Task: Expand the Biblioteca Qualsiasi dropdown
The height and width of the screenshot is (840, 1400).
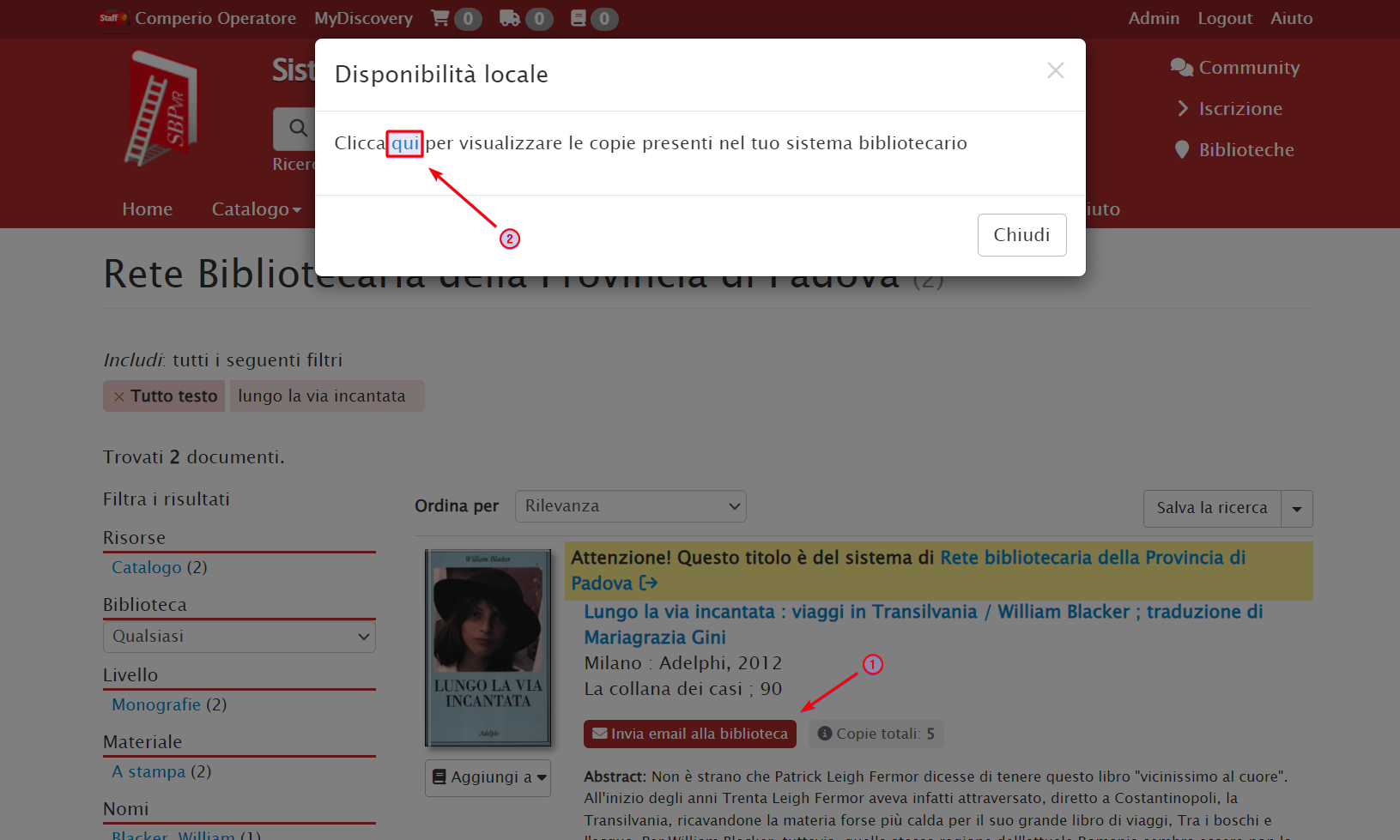Action: coord(239,637)
